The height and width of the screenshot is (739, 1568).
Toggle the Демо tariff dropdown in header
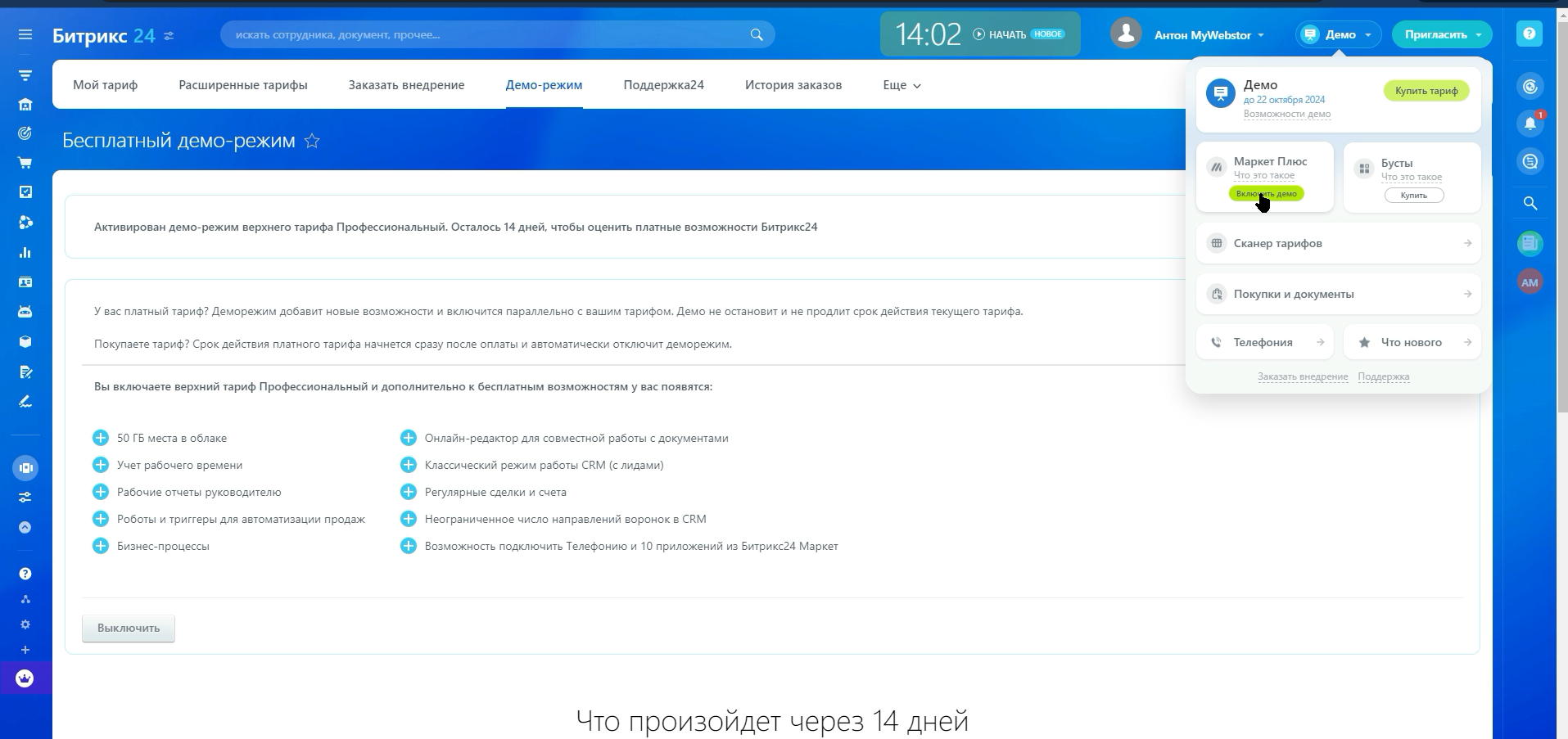pos(1339,34)
